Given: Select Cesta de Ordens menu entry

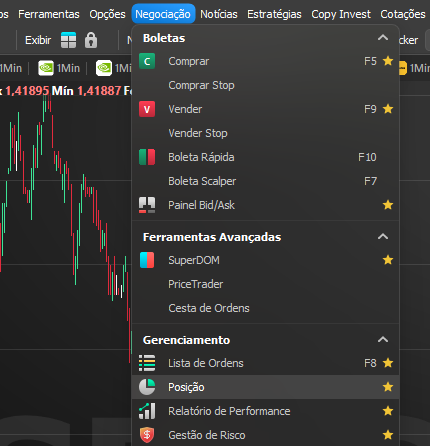Looking at the screenshot, I should pos(266,308).
